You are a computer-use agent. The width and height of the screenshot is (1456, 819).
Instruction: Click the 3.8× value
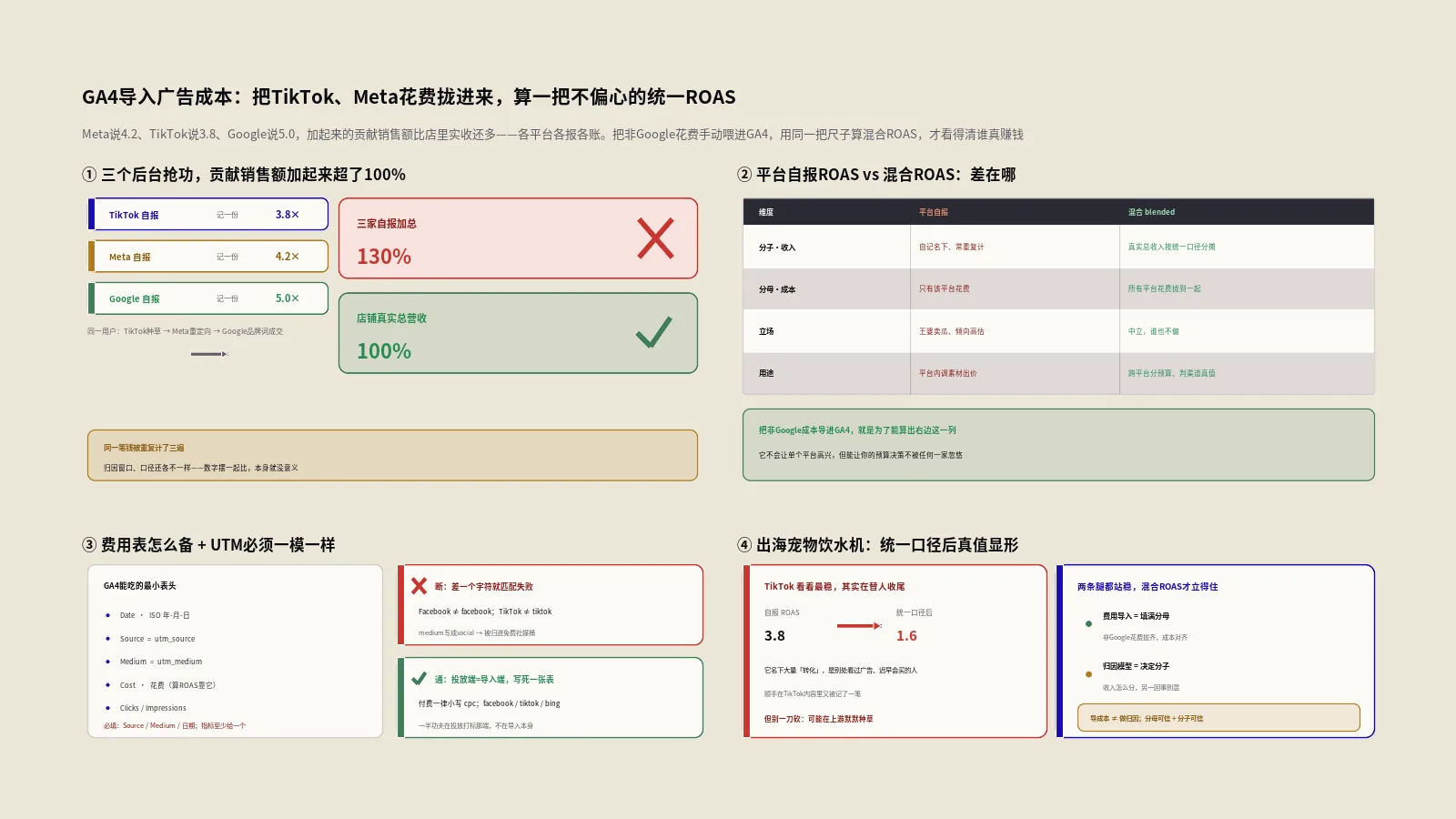[x=288, y=215]
